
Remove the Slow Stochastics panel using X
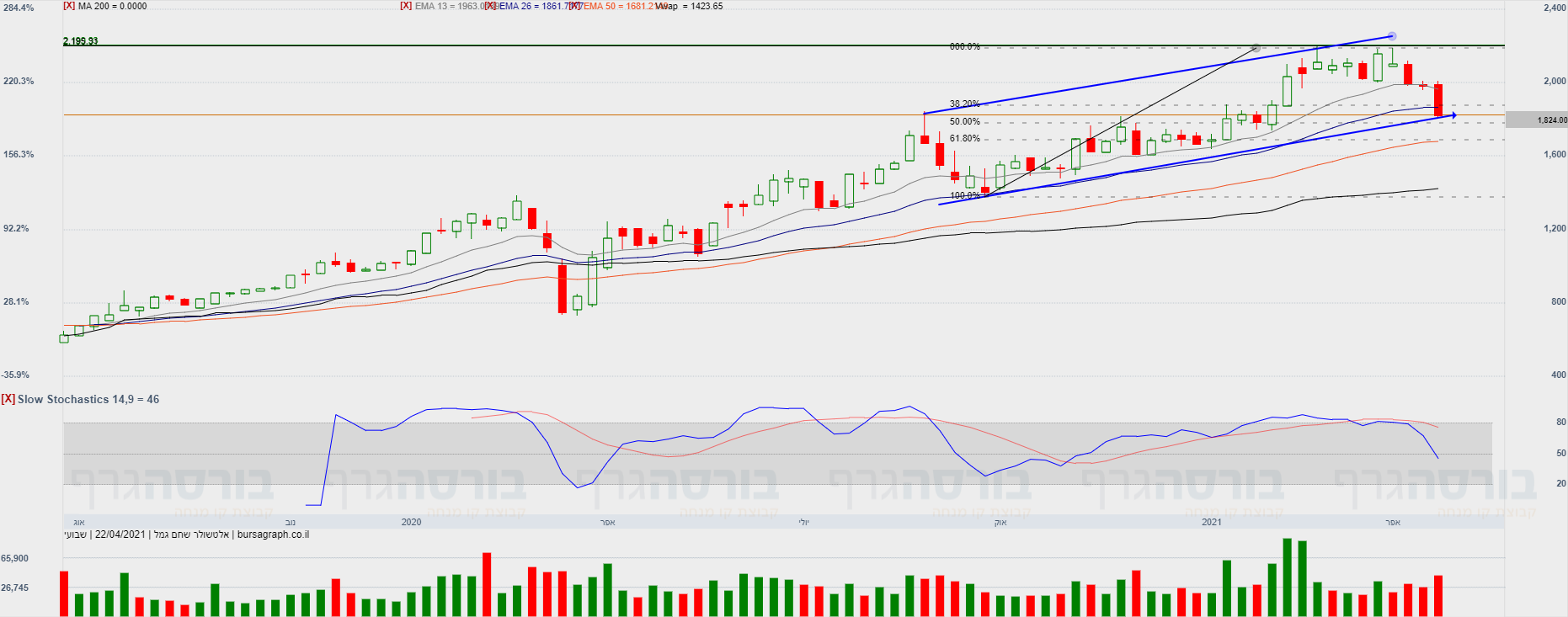pos(8,399)
